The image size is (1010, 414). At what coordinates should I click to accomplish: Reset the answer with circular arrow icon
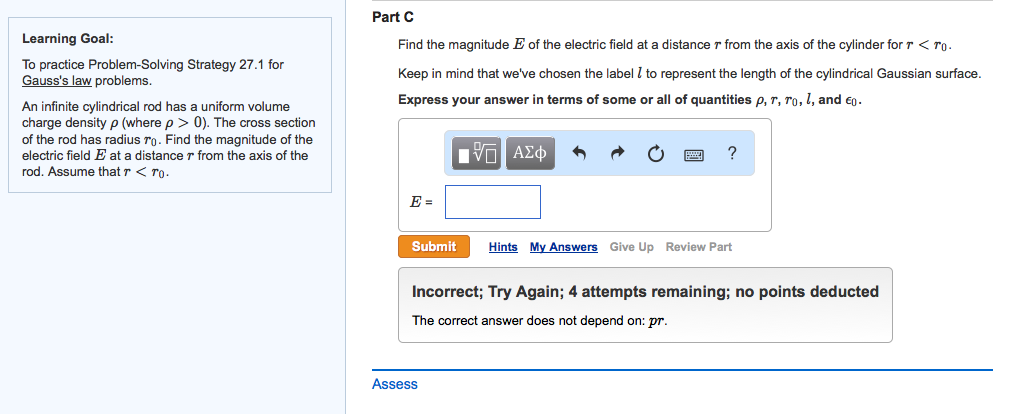click(x=656, y=154)
